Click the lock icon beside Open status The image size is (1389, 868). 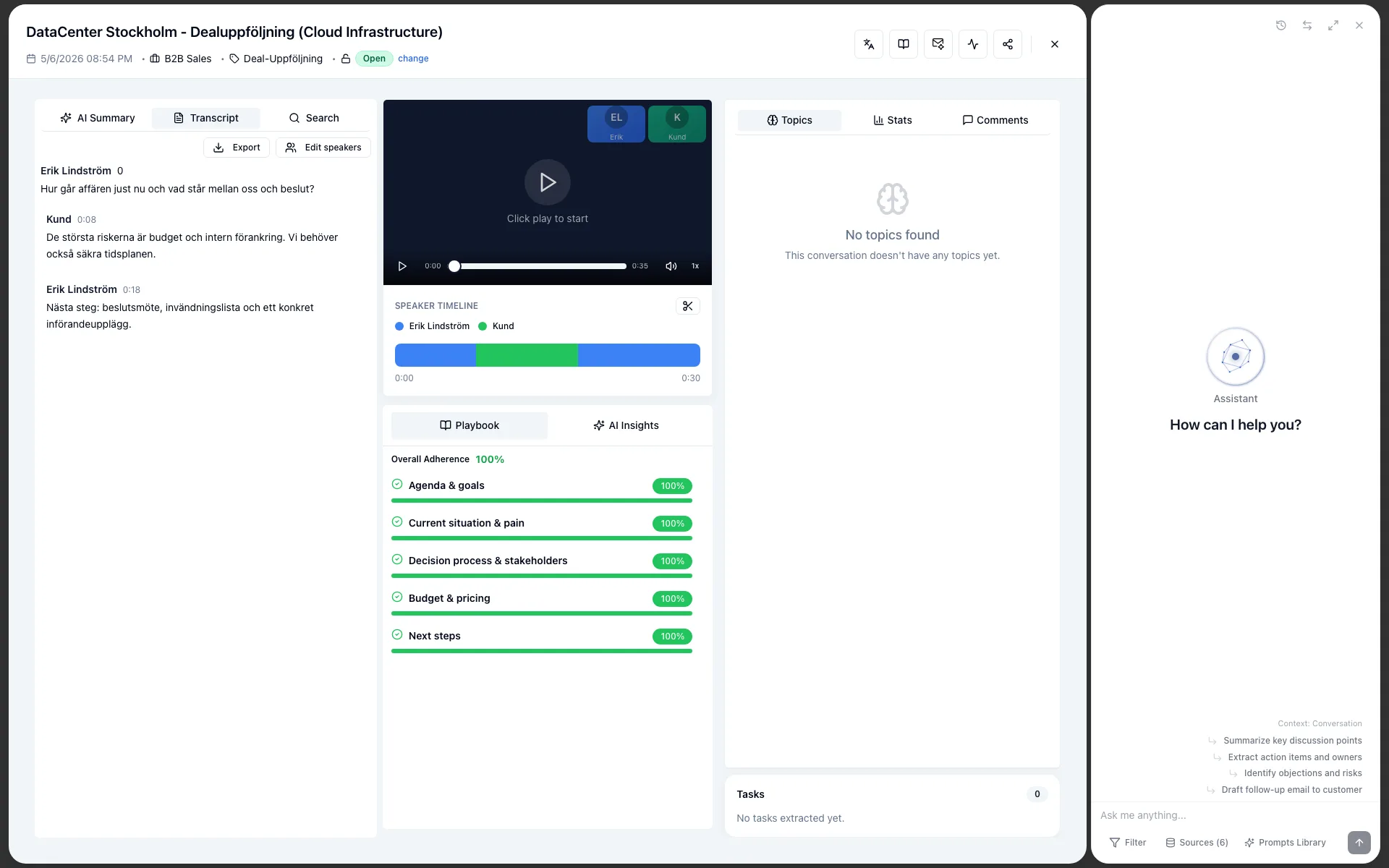pyautogui.click(x=346, y=59)
